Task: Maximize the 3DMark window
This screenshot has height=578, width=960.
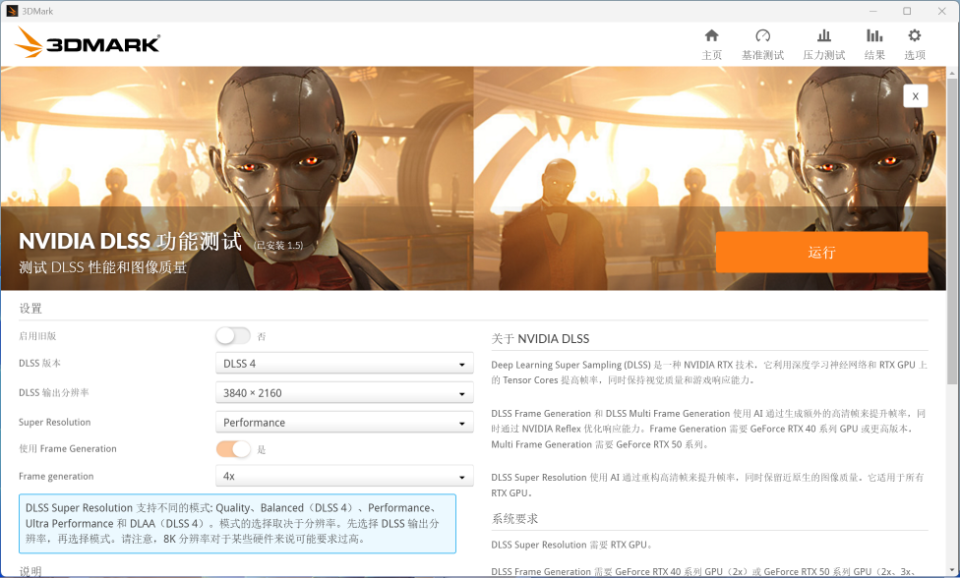Action: pyautogui.click(x=907, y=11)
